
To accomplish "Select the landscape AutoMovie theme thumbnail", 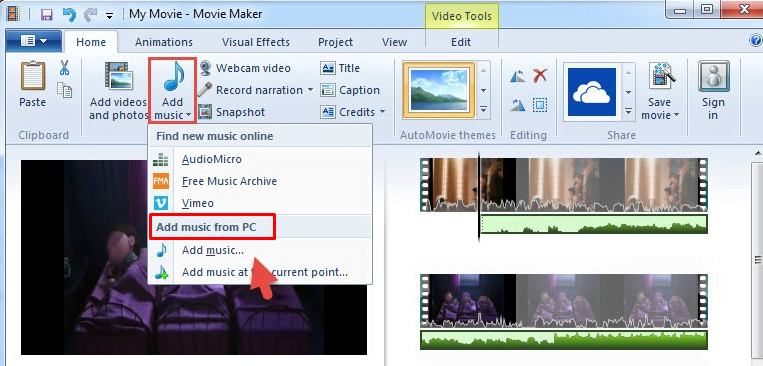I will (x=439, y=91).
